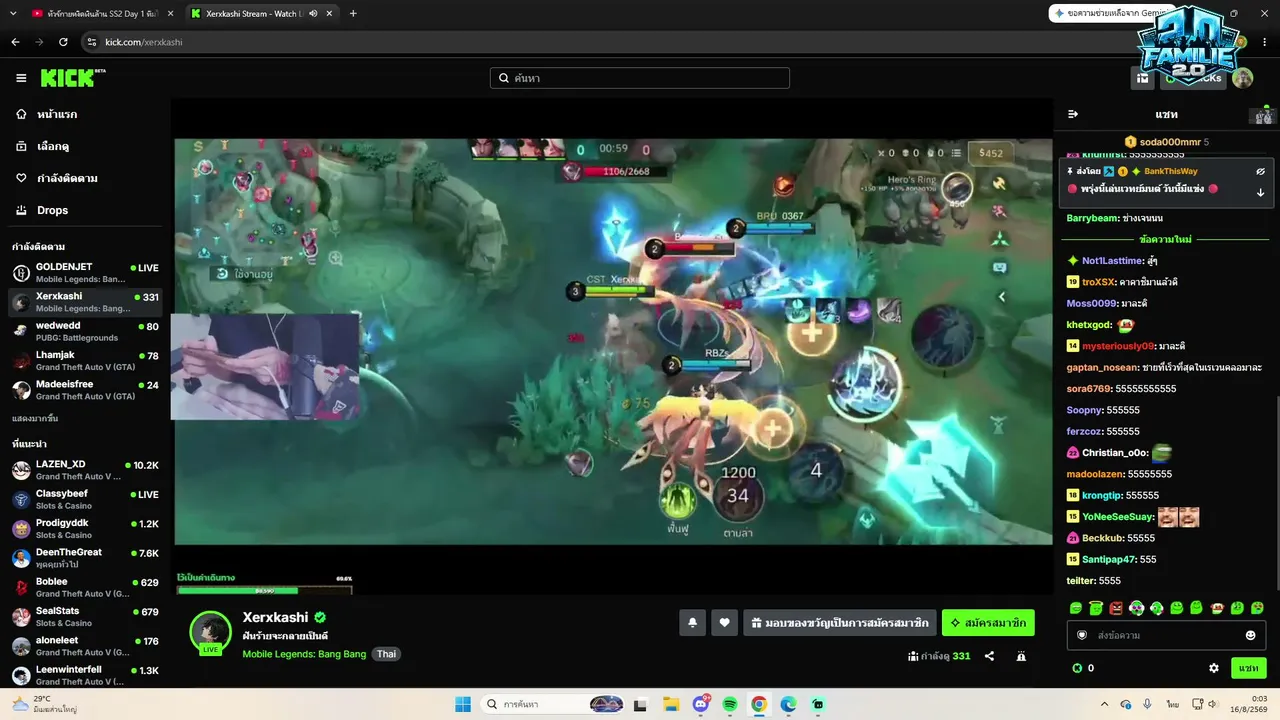Open the weather widget showing 29°C
The height and width of the screenshot is (720, 1280).
pyautogui.click(x=45, y=704)
